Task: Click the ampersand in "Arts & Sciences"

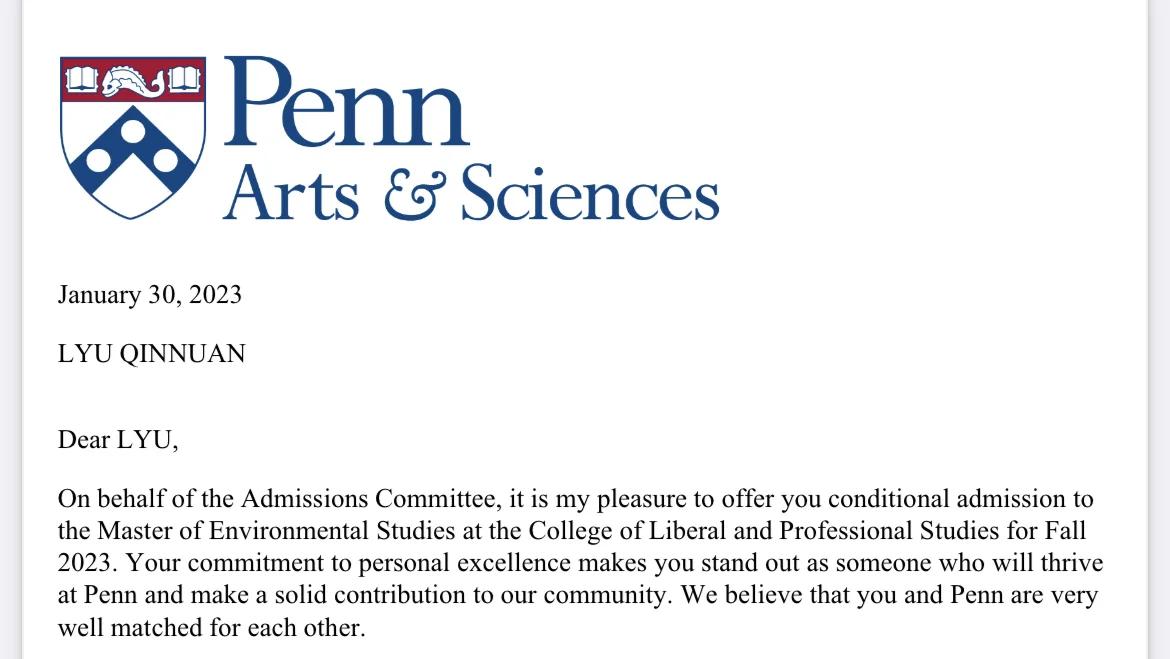Action: (x=413, y=196)
